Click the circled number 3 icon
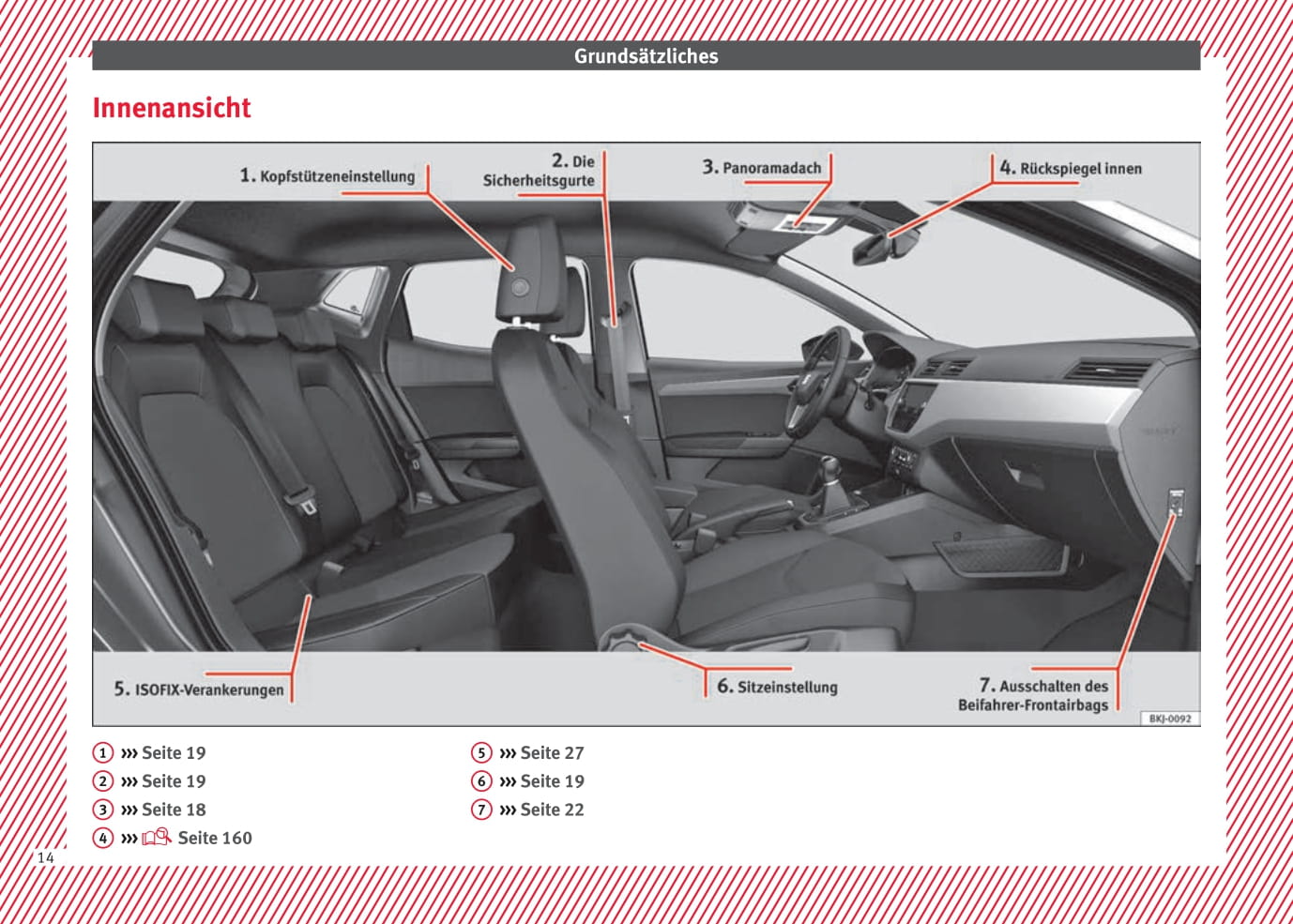 [103, 810]
